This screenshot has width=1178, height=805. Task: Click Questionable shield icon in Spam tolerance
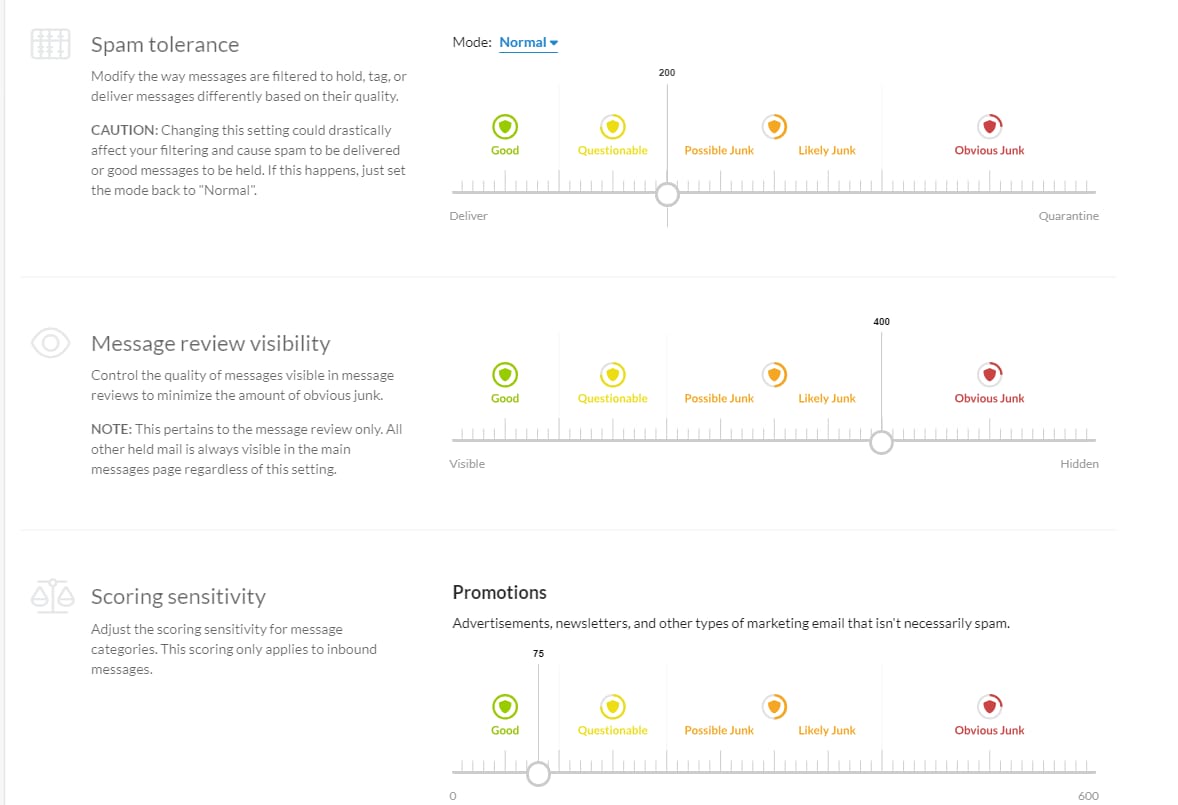point(612,127)
